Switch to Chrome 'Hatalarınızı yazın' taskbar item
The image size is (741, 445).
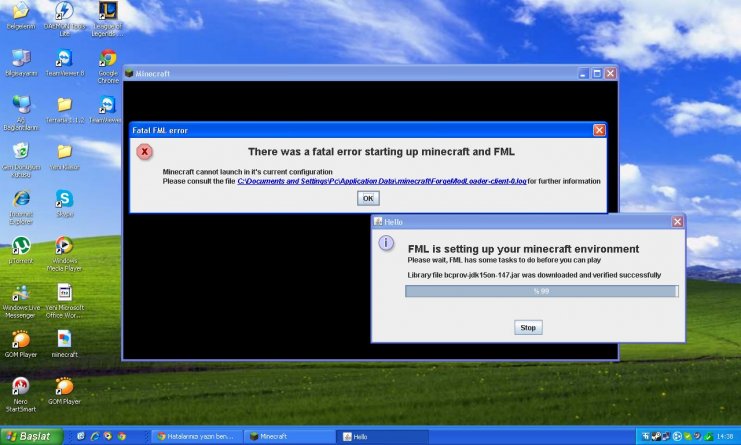pyautogui.click(x=198, y=436)
